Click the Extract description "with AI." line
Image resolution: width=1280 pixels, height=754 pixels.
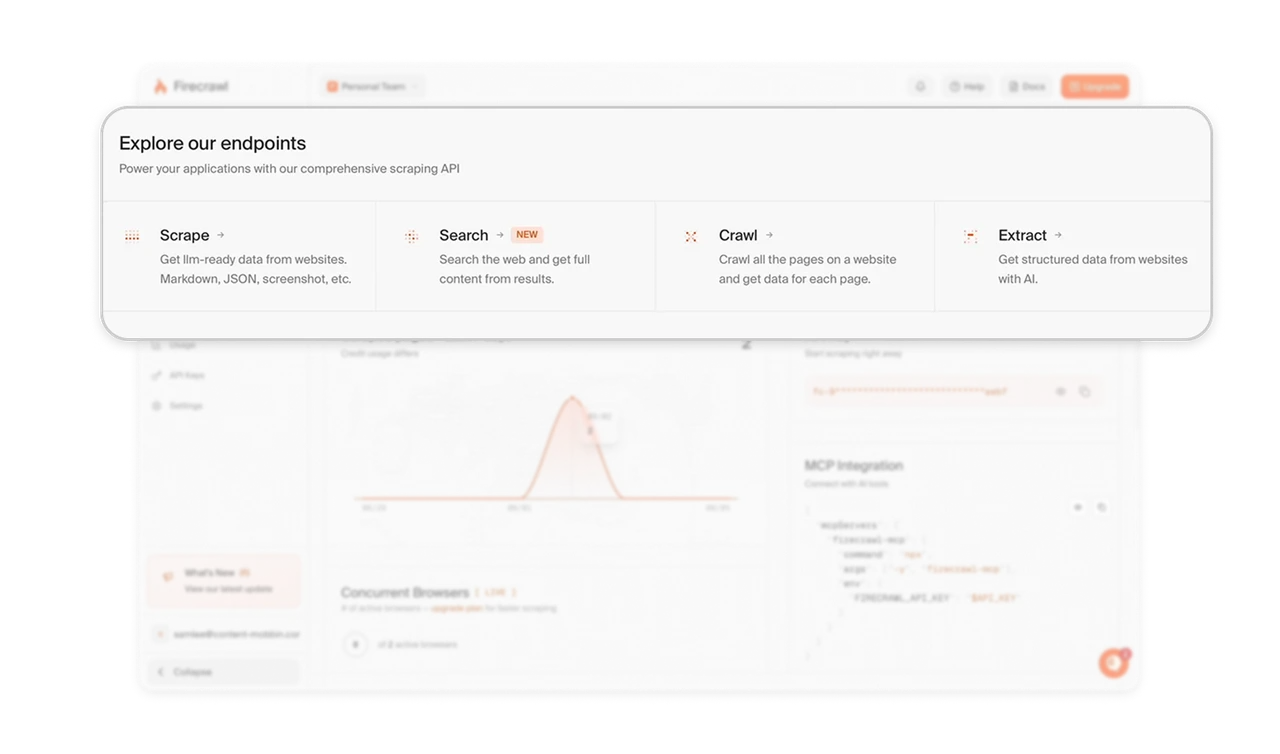pos(1018,279)
